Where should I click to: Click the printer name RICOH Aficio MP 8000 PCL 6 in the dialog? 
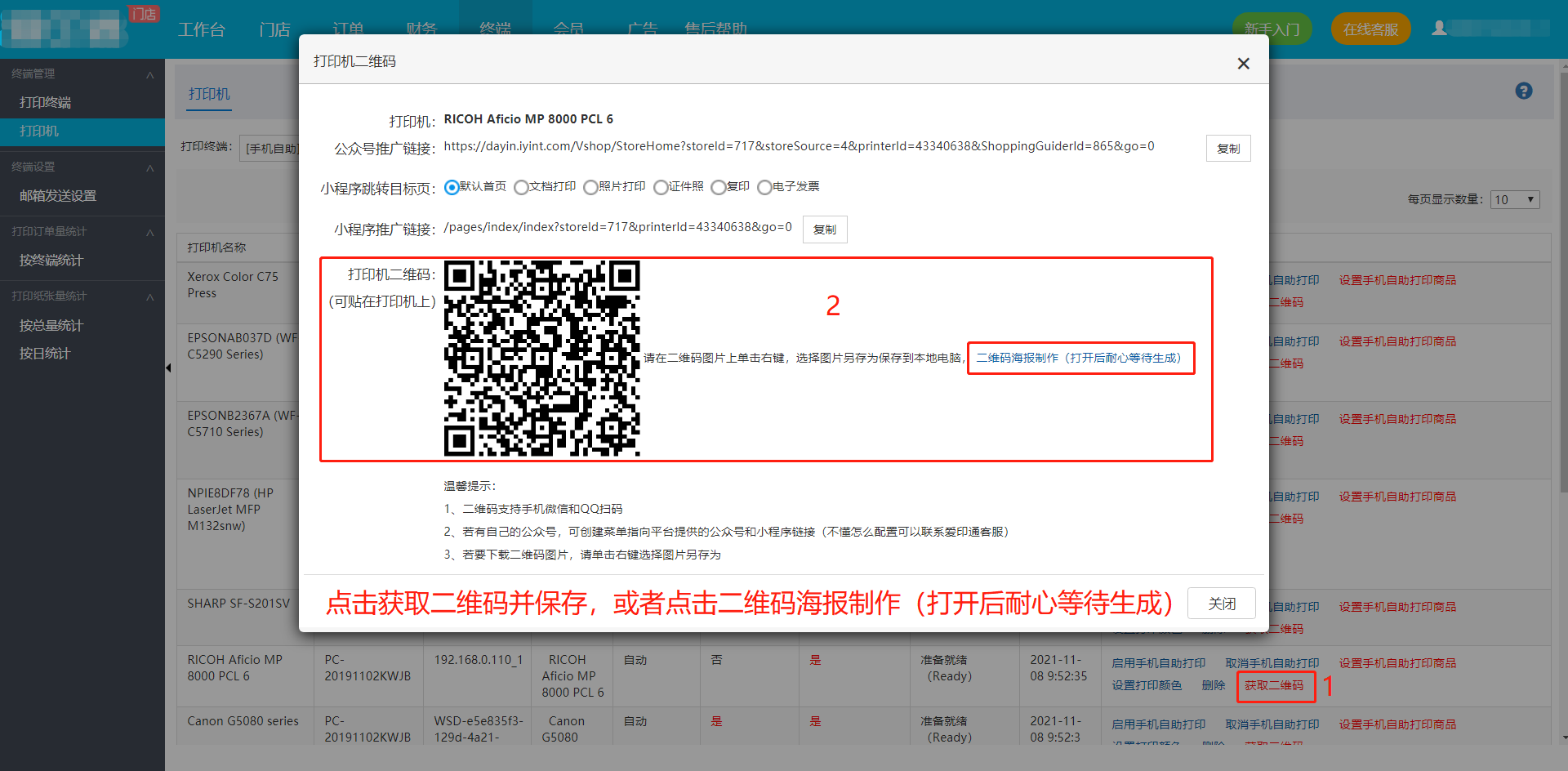[x=528, y=119]
